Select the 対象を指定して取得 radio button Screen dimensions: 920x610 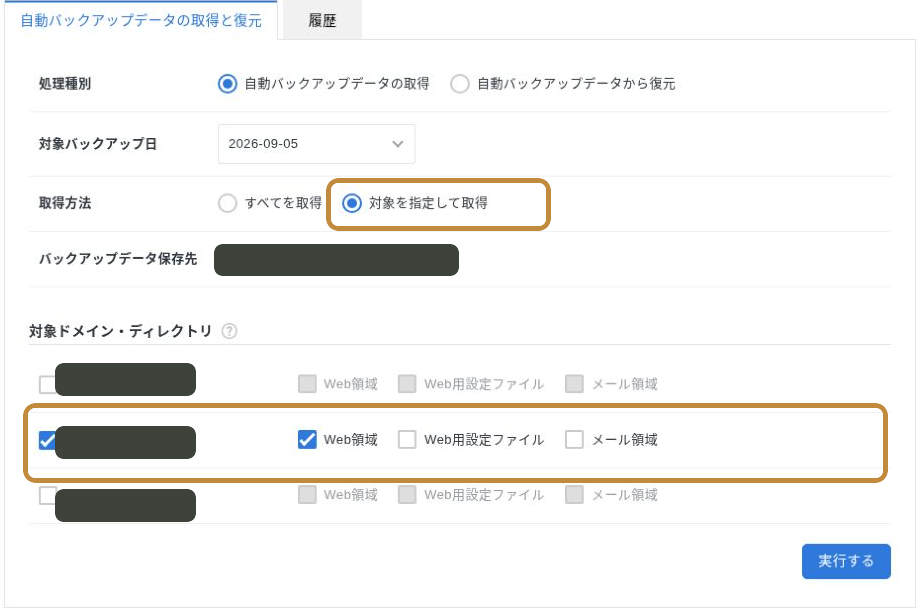pos(352,204)
